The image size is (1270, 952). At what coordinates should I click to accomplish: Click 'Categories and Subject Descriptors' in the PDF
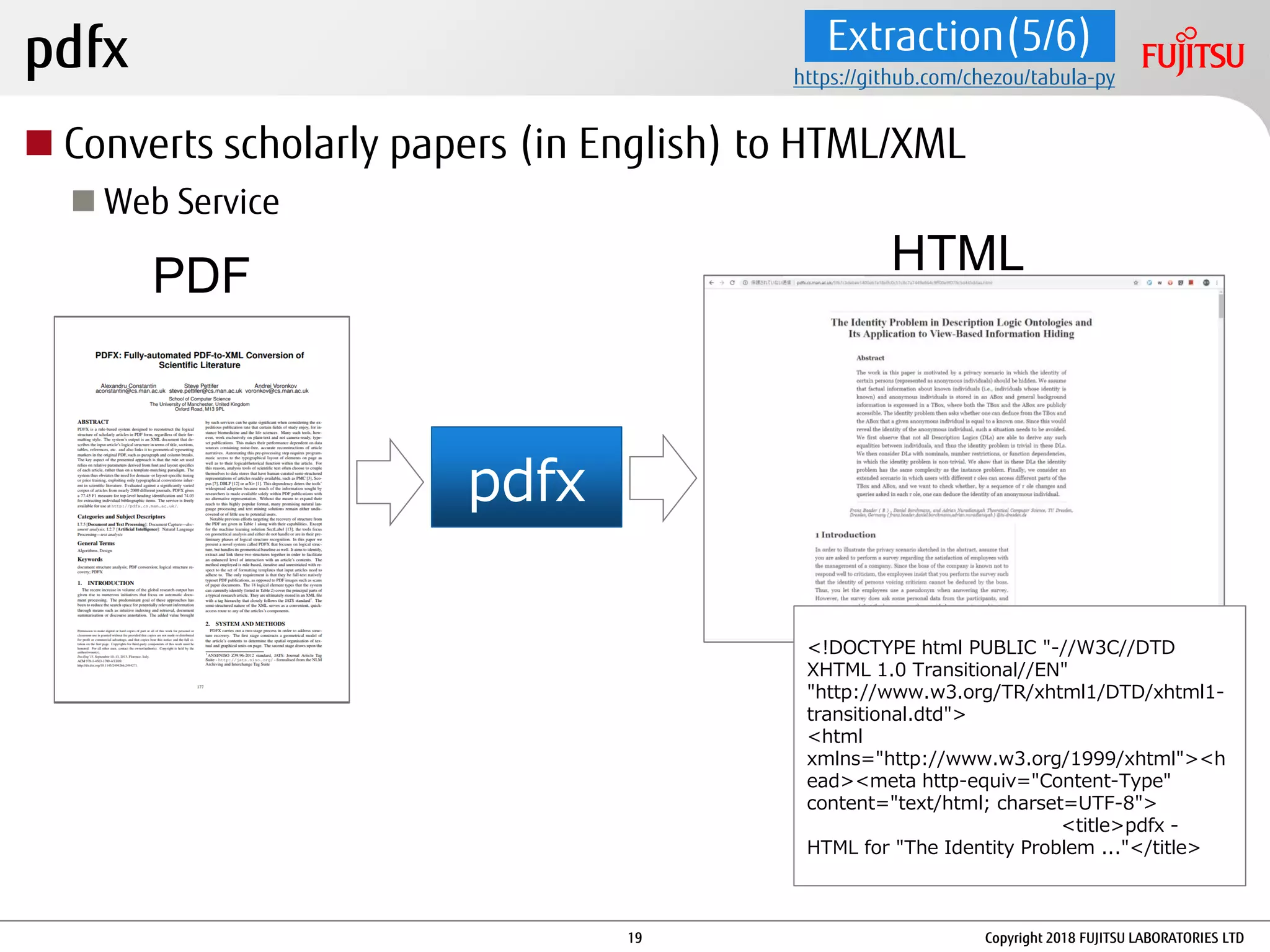pos(122,516)
